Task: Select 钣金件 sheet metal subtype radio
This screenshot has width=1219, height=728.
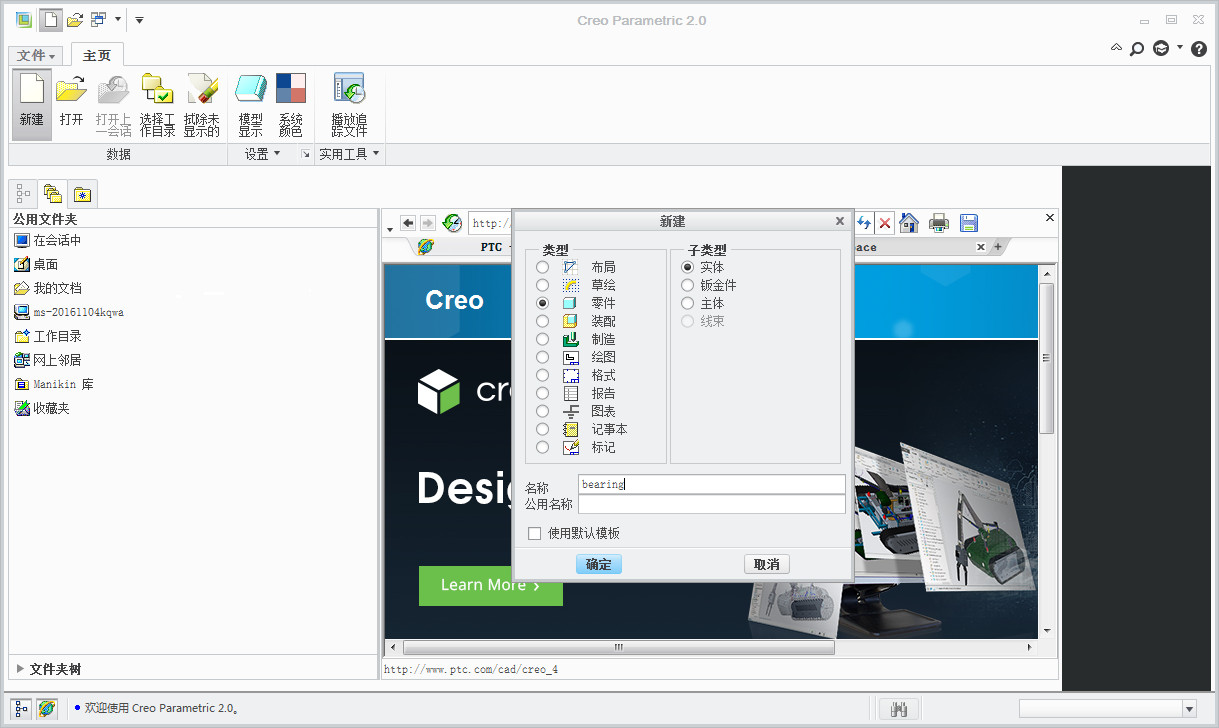Action: (x=687, y=285)
